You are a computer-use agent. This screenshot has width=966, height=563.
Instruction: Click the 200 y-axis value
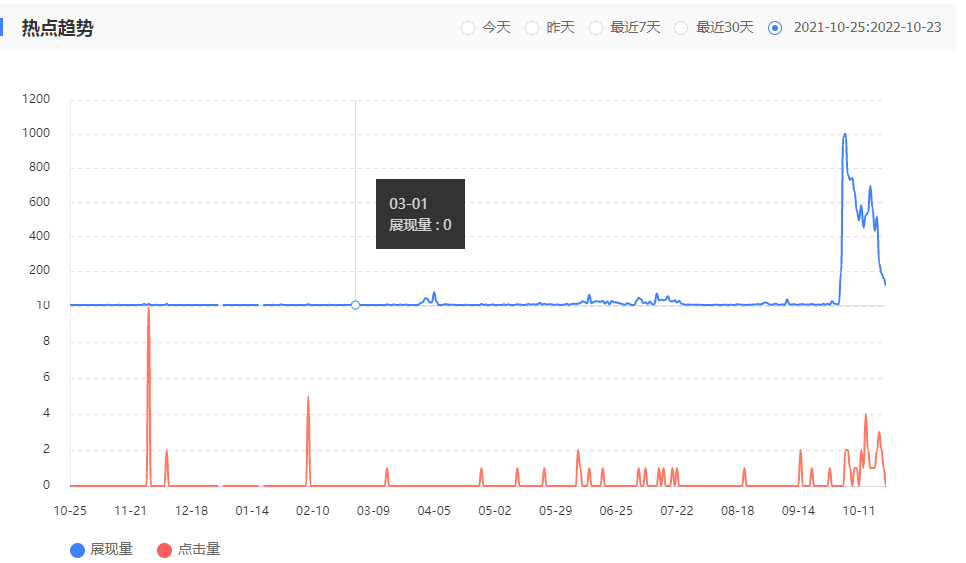[39, 270]
